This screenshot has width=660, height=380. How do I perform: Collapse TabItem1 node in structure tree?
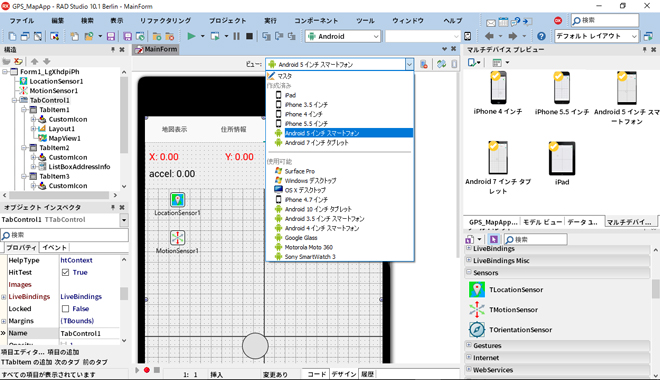tap(24, 109)
